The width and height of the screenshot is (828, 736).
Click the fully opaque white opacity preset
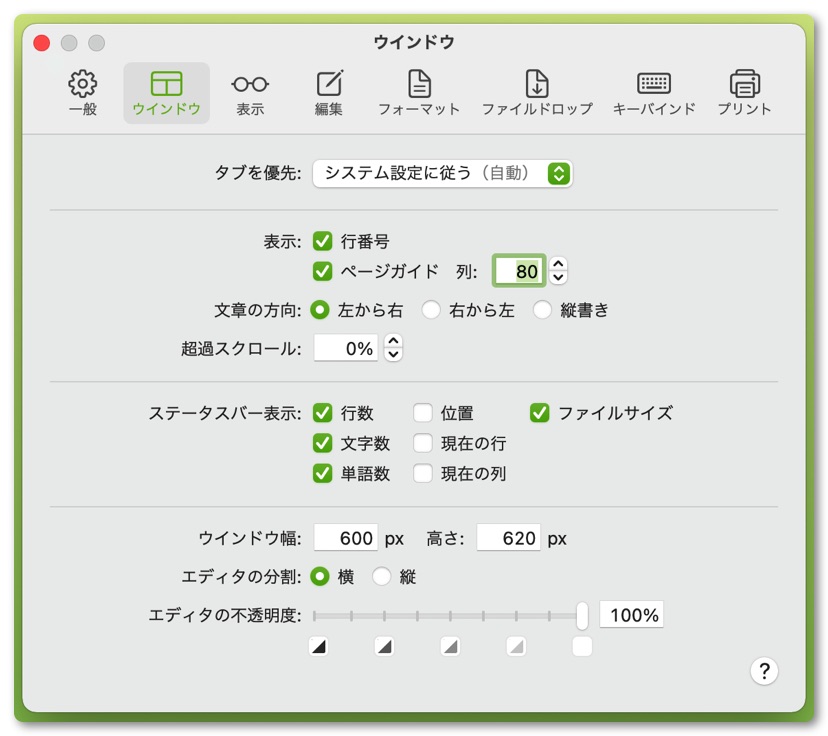click(582, 647)
